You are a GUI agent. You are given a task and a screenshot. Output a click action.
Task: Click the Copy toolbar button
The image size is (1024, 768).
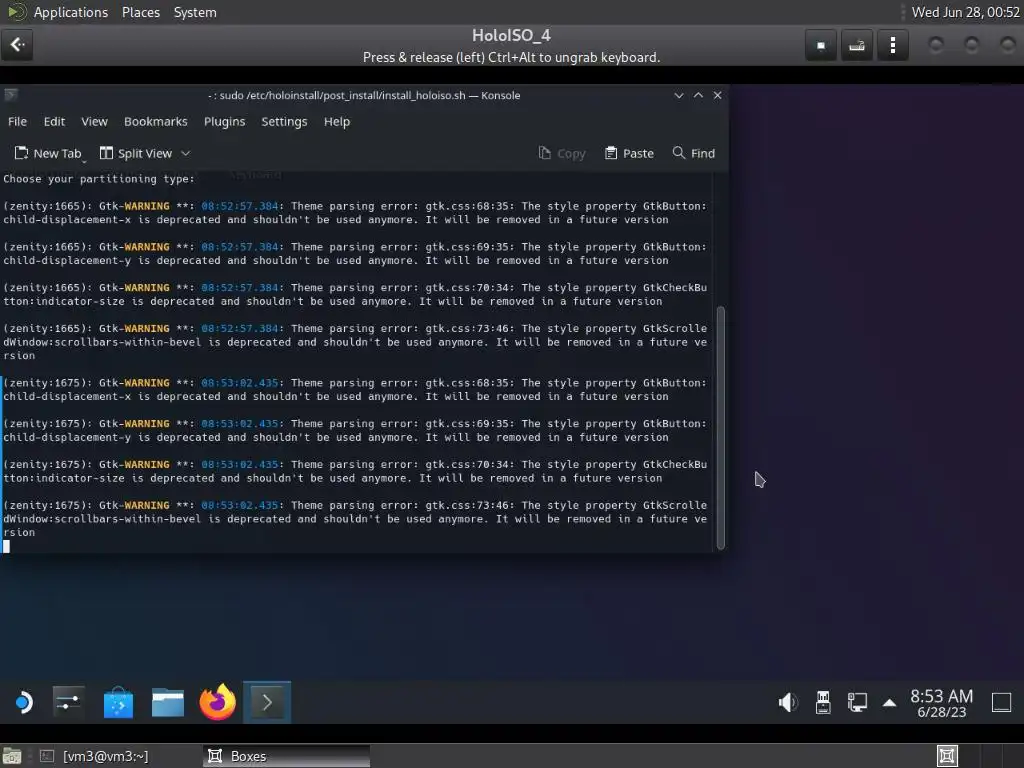[562, 153]
